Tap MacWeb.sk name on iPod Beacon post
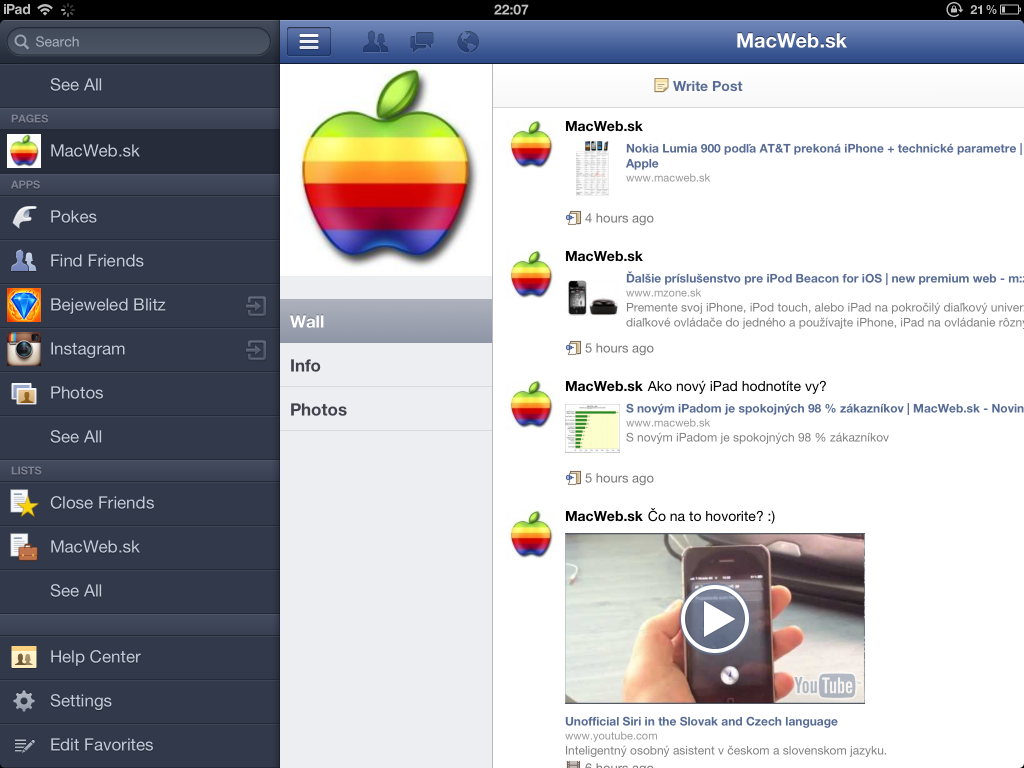Screen dimensions: 1024x768 tap(603, 256)
